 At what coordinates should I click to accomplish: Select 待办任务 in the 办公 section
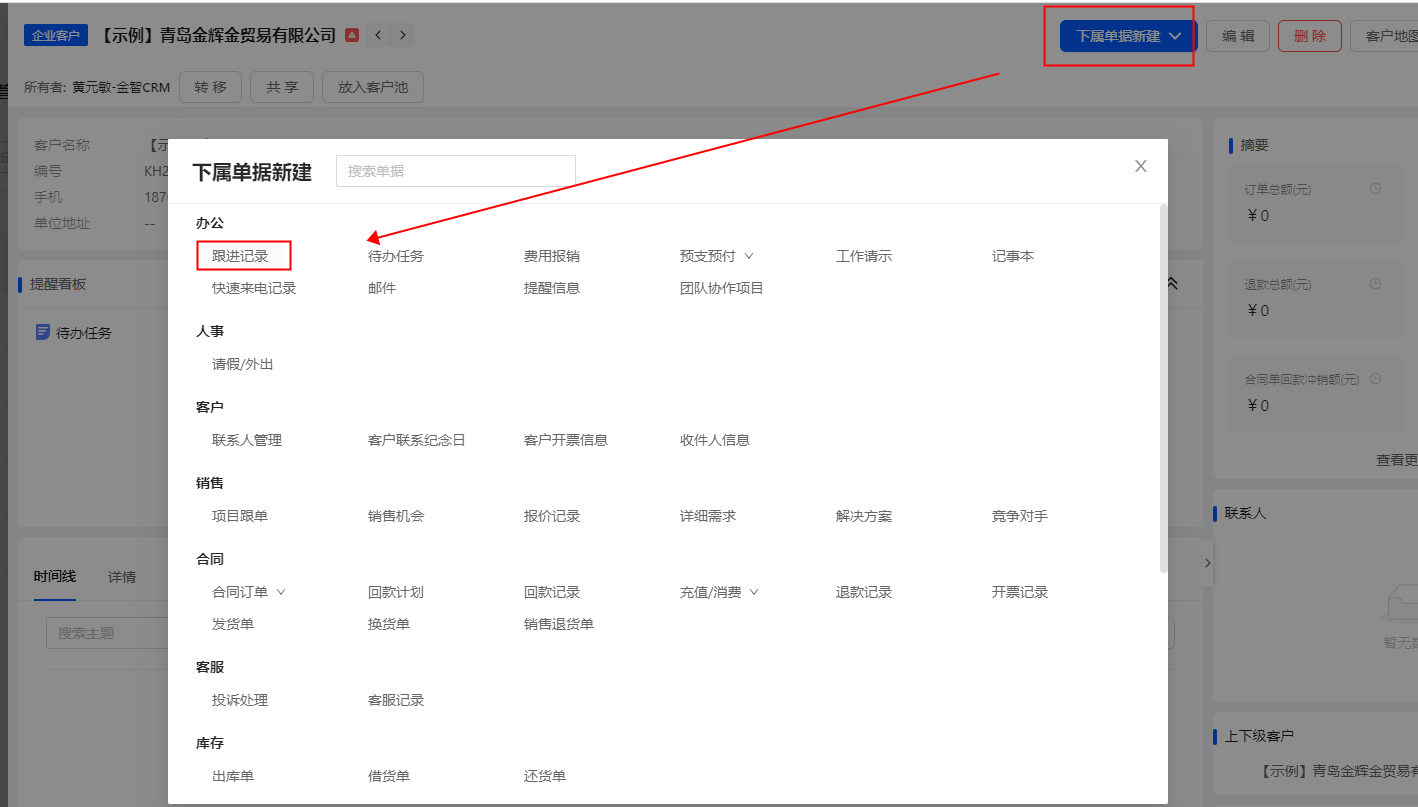tap(396, 256)
